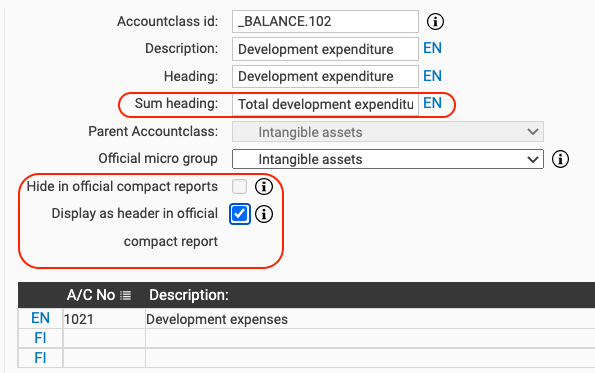Open the Parent Accountclass dropdown
The height and width of the screenshot is (373, 595).
(x=388, y=132)
